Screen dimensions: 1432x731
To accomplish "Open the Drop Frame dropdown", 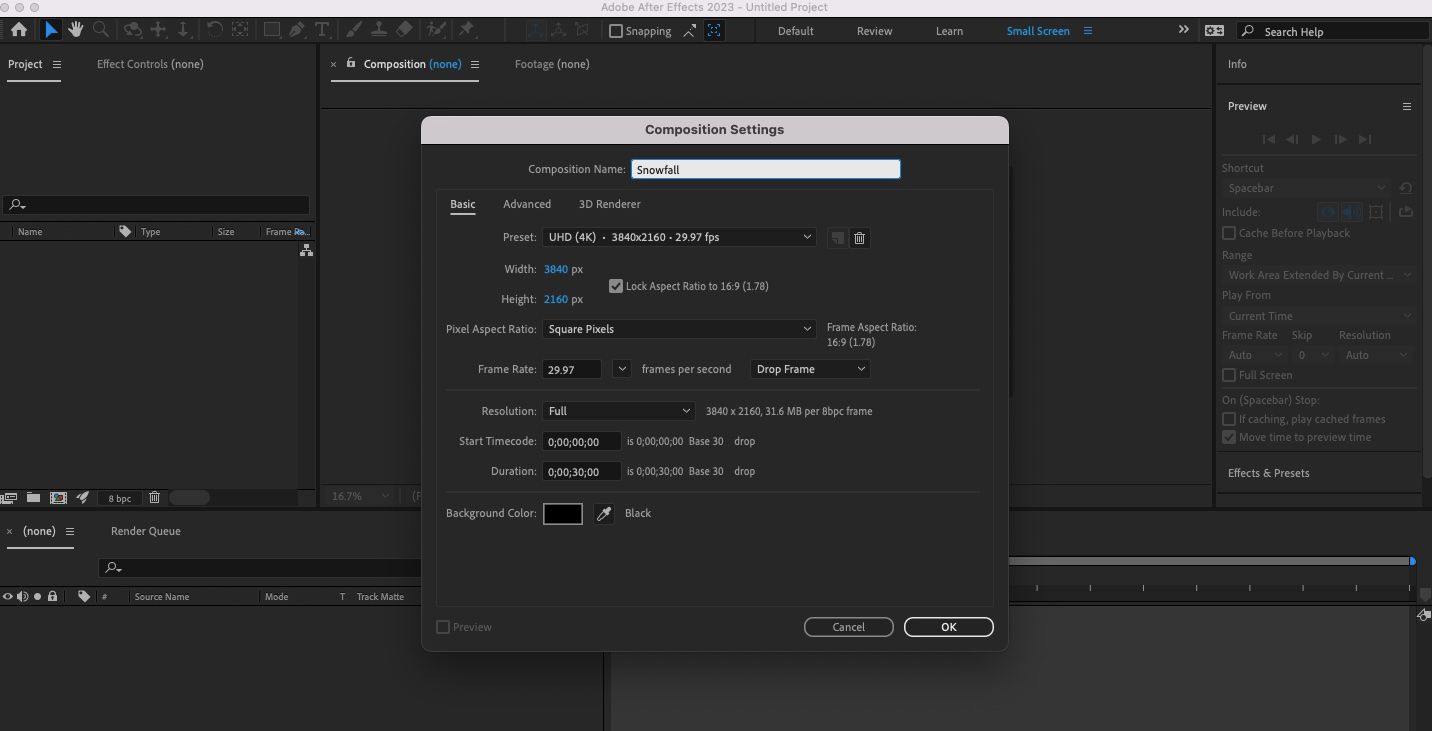I will tap(809, 369).
